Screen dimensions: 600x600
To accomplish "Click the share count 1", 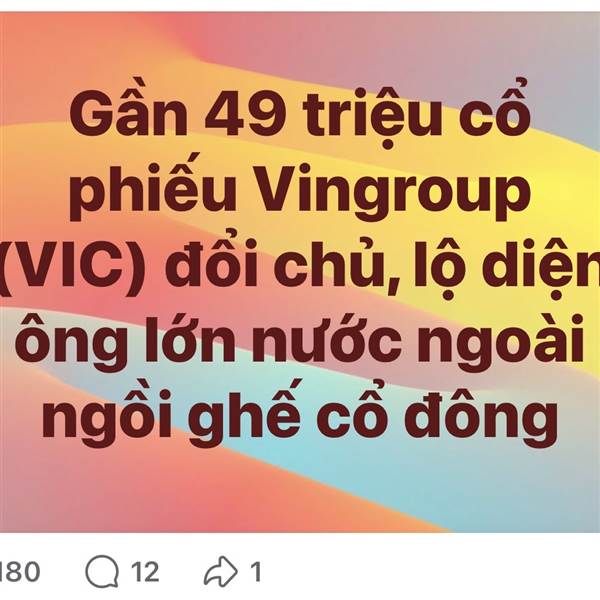I will (x=256, y=572).
